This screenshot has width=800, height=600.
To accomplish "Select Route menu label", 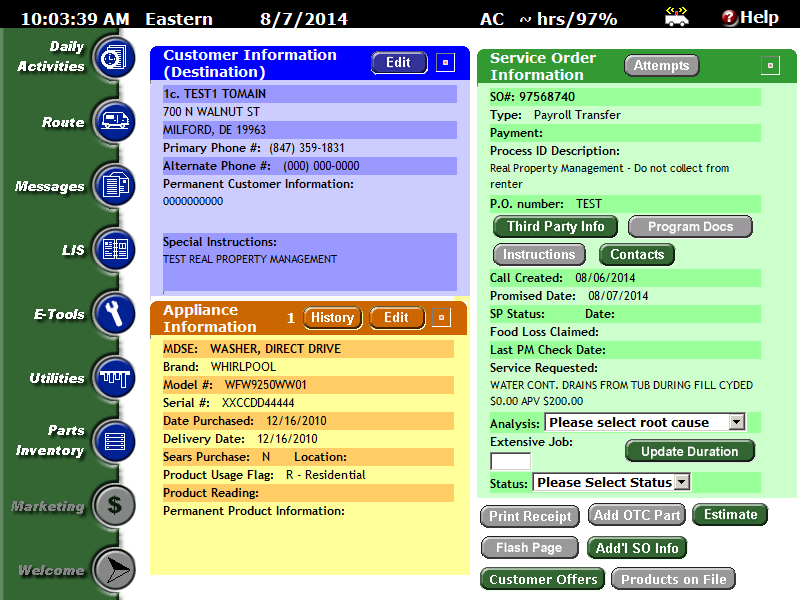I will (x=63, y=122).
